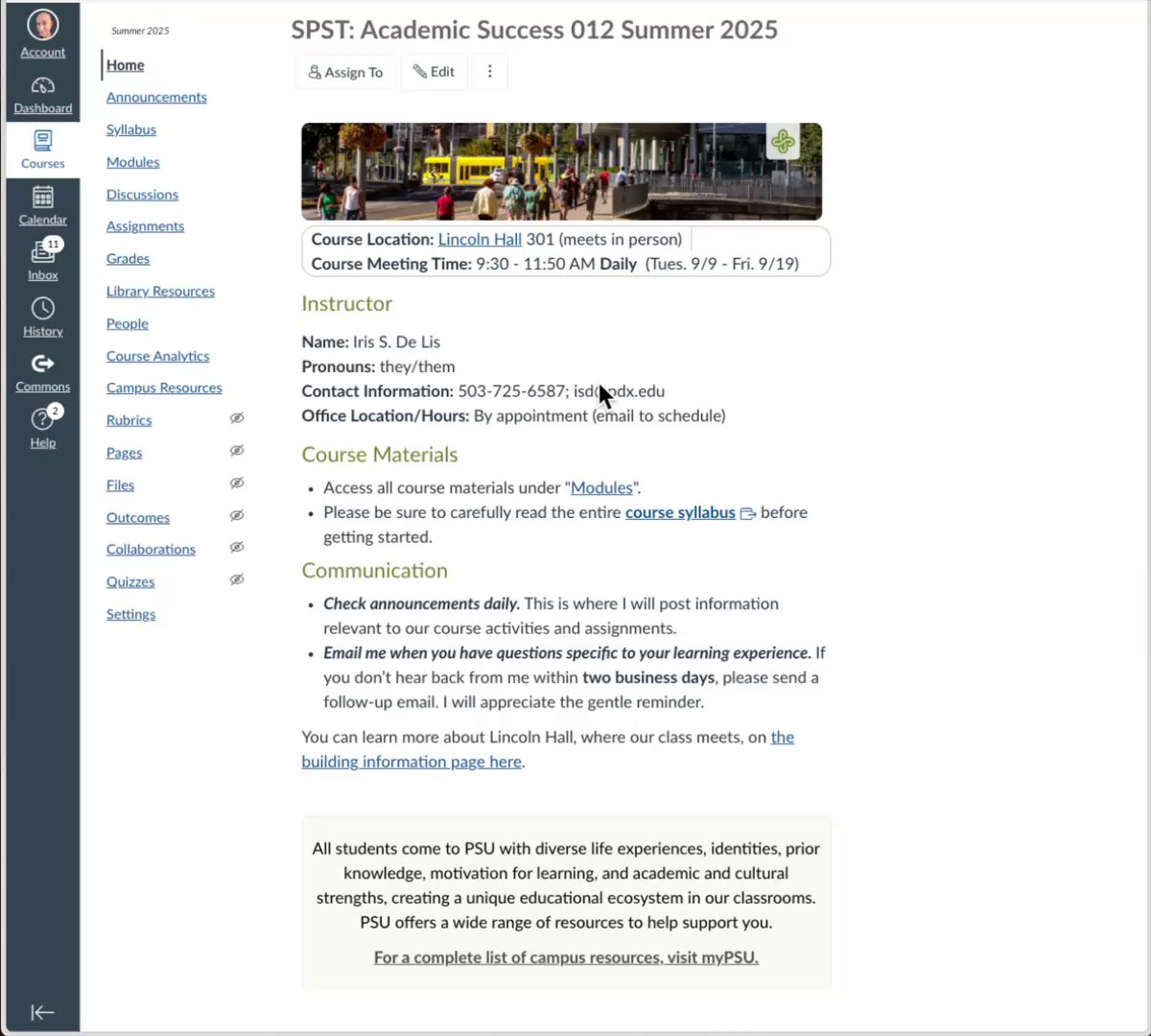Toggle visibility eye for Rubrics
The height and width of the screenshot is (1036, 1151).
[x=237, y=418]
